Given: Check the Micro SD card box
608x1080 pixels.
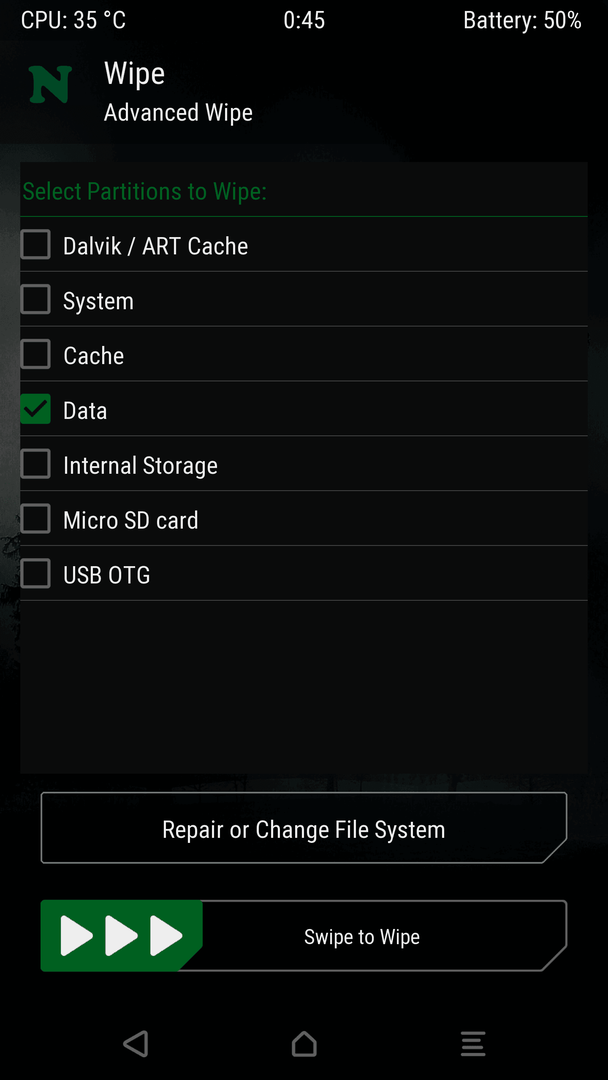Looking at the screenshot, I should (x=35, y=519).
